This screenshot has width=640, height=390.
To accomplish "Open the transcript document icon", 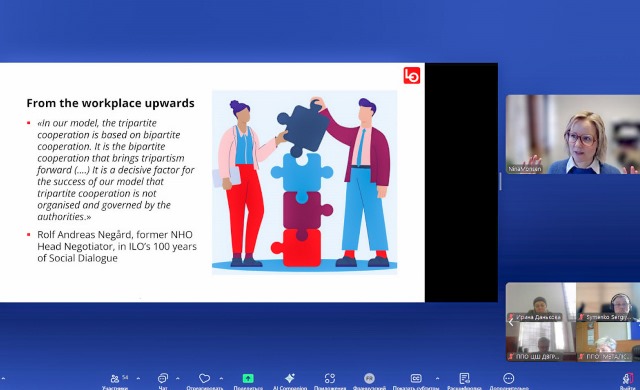I will [x=464, y=379].
